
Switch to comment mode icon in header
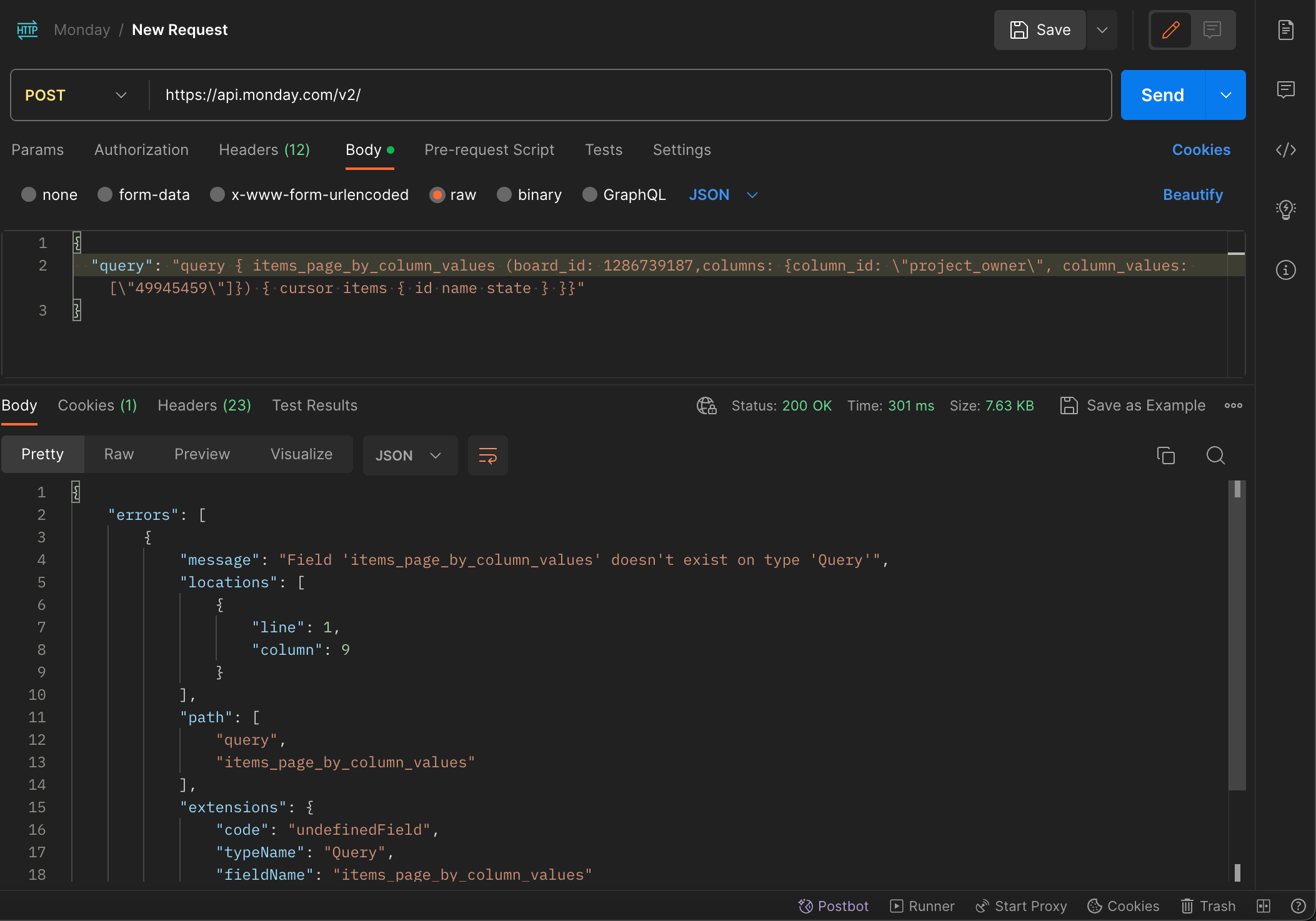point(1212,29)
